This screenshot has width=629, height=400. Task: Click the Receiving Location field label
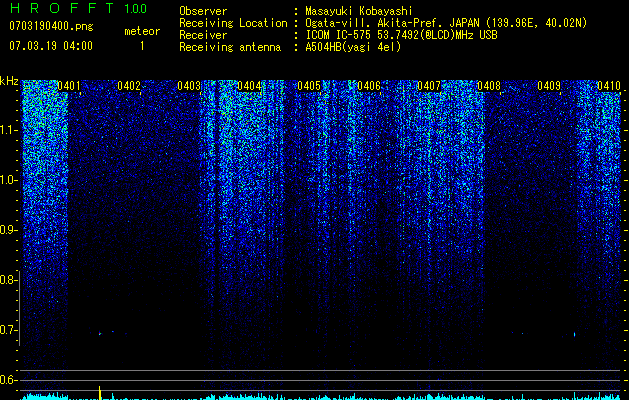(233, 23)
